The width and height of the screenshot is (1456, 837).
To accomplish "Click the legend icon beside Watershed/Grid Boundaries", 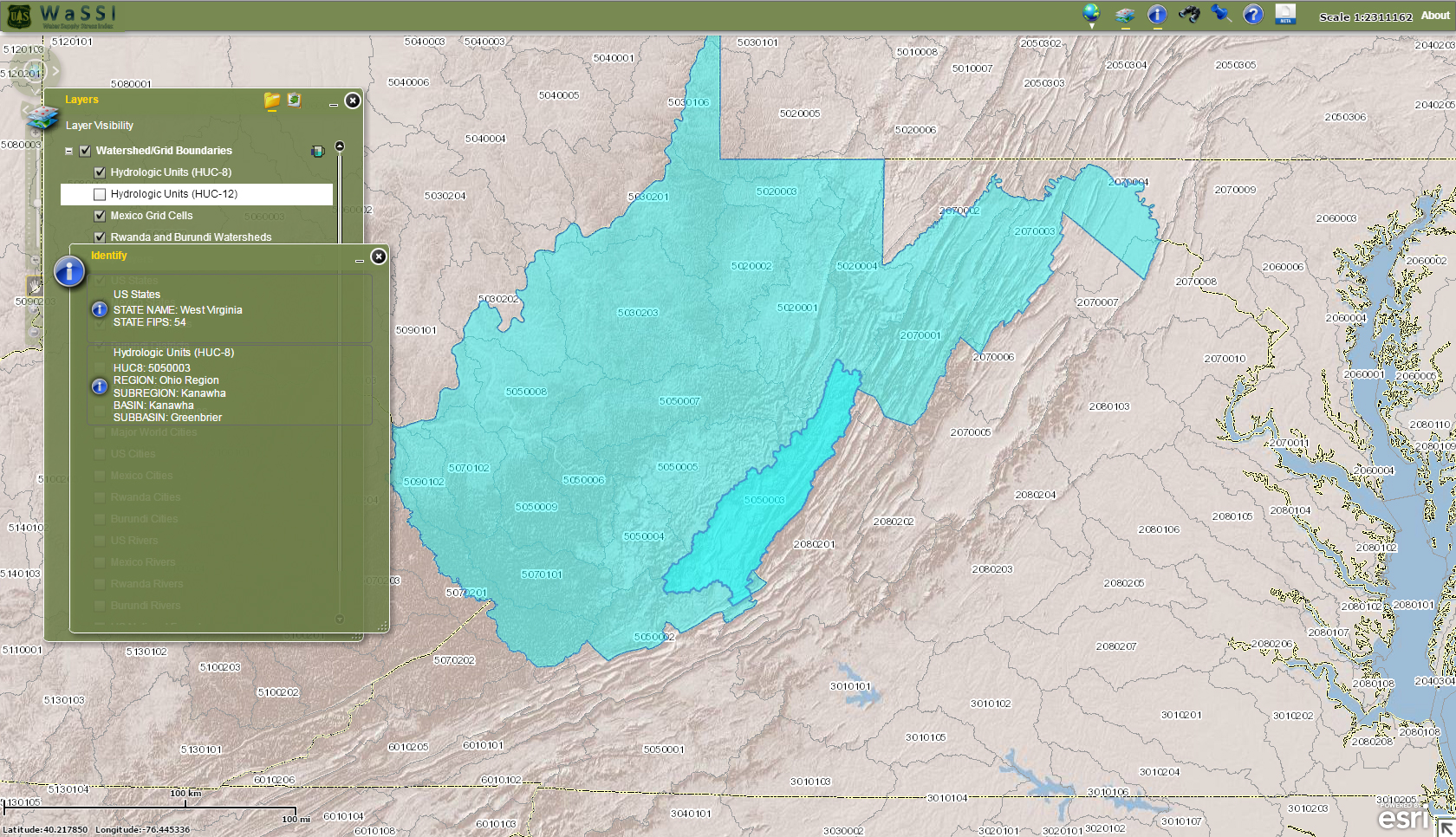I will coord(317,151).
